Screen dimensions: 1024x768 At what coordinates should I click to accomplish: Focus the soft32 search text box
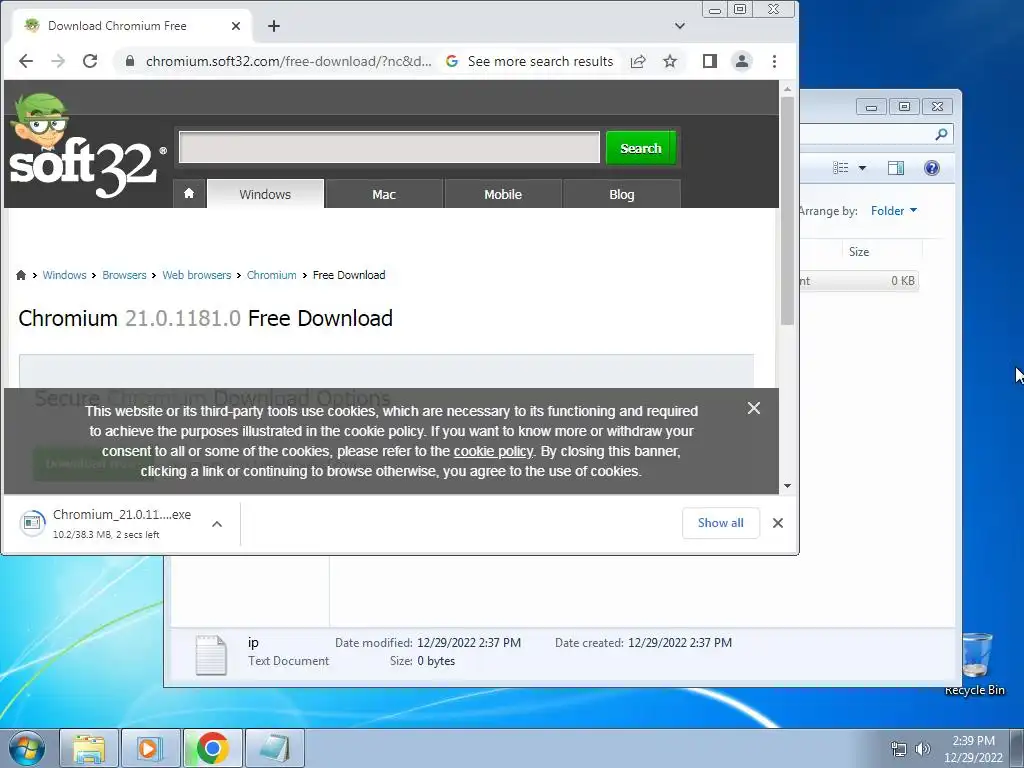pyautogui.click(x=389, y=148)
